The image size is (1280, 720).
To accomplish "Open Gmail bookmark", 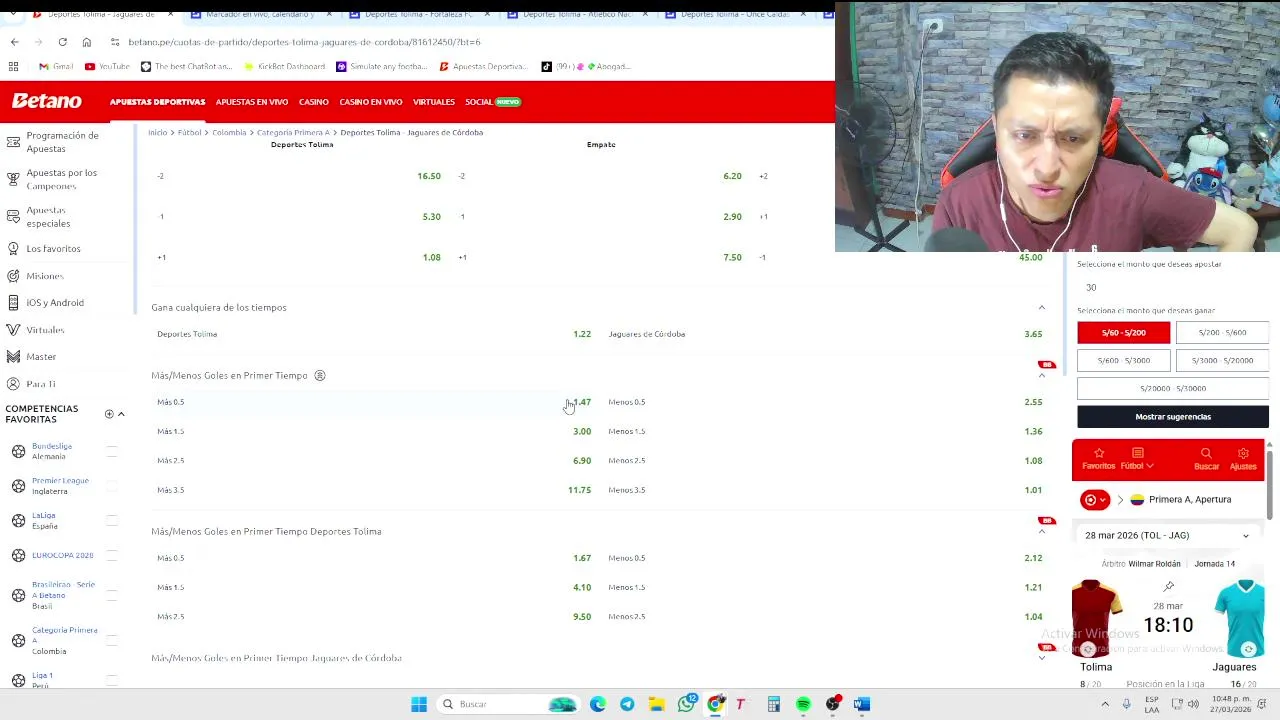I will pyautogui.click(x=56, y=66).
